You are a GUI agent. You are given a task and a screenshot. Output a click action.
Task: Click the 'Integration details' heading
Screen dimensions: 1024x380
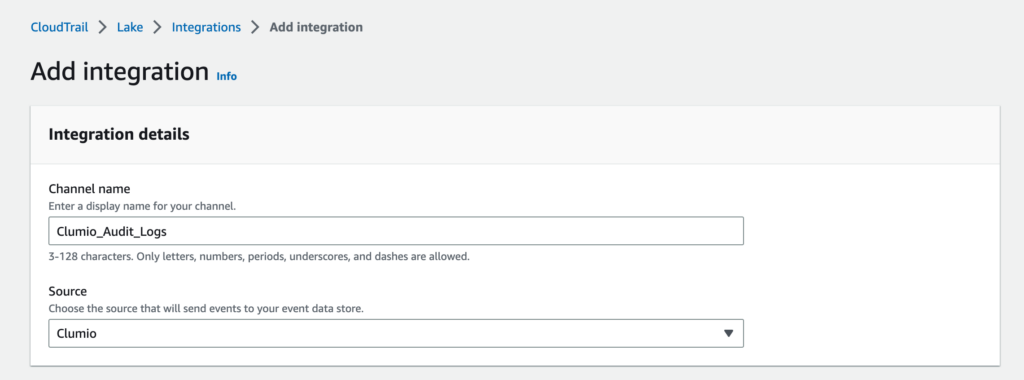pos(119,135)
